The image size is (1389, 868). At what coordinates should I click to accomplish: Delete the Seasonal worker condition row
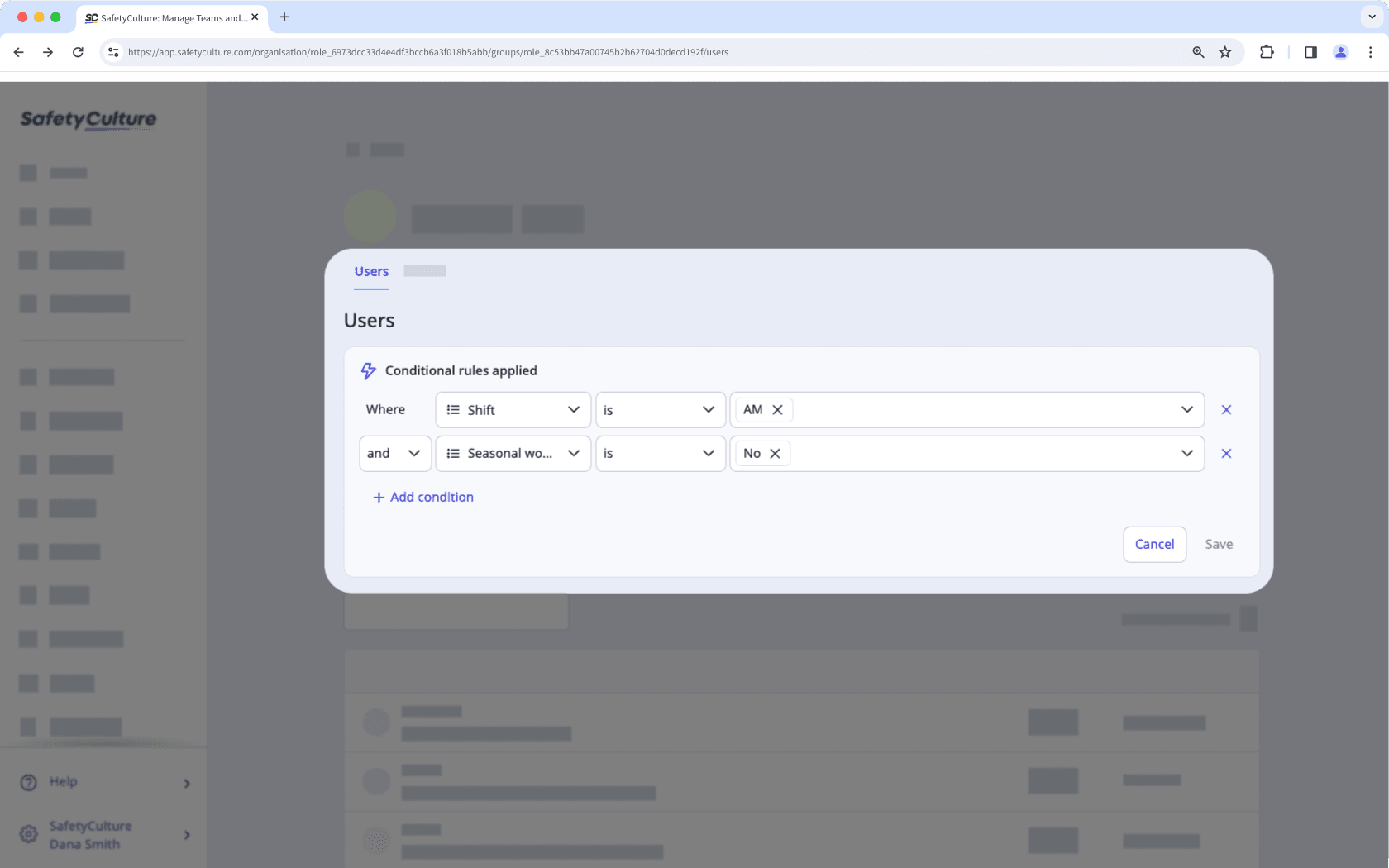point(1227,453)
